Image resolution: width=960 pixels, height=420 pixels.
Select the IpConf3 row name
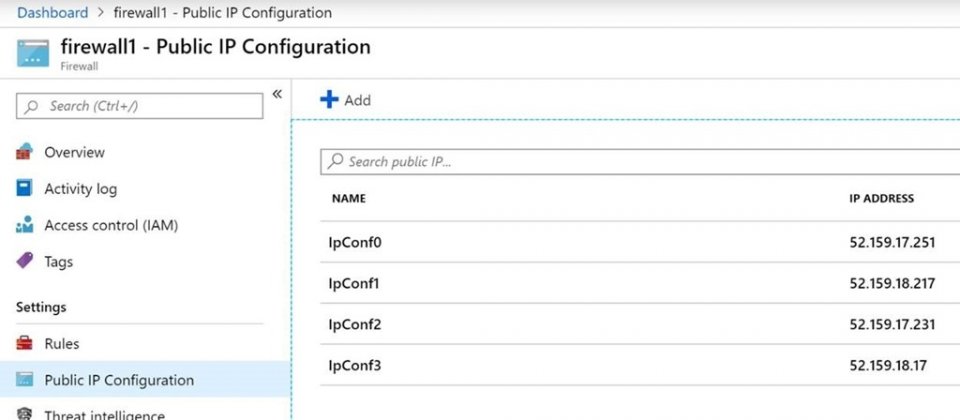click(355, 366)
